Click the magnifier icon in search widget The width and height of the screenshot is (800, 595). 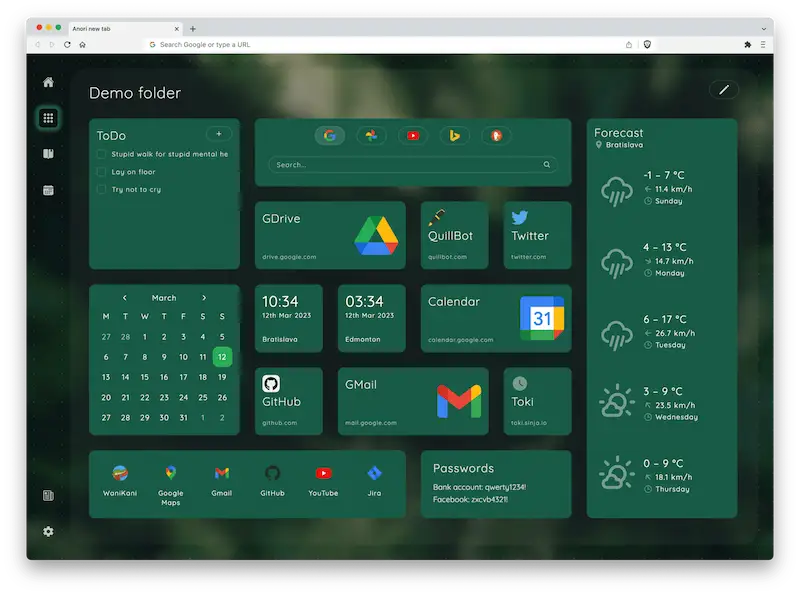[546, 165]
